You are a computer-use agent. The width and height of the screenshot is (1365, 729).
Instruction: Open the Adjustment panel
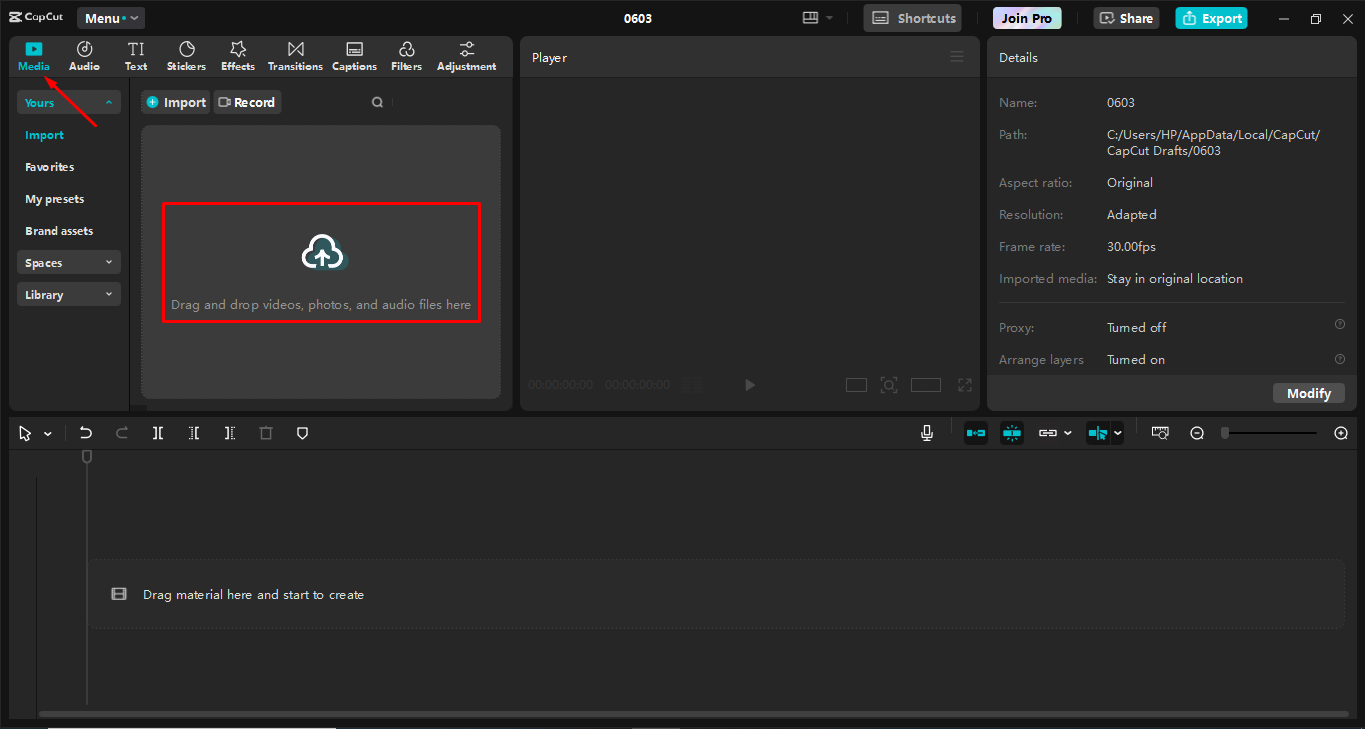coord(466,55)
